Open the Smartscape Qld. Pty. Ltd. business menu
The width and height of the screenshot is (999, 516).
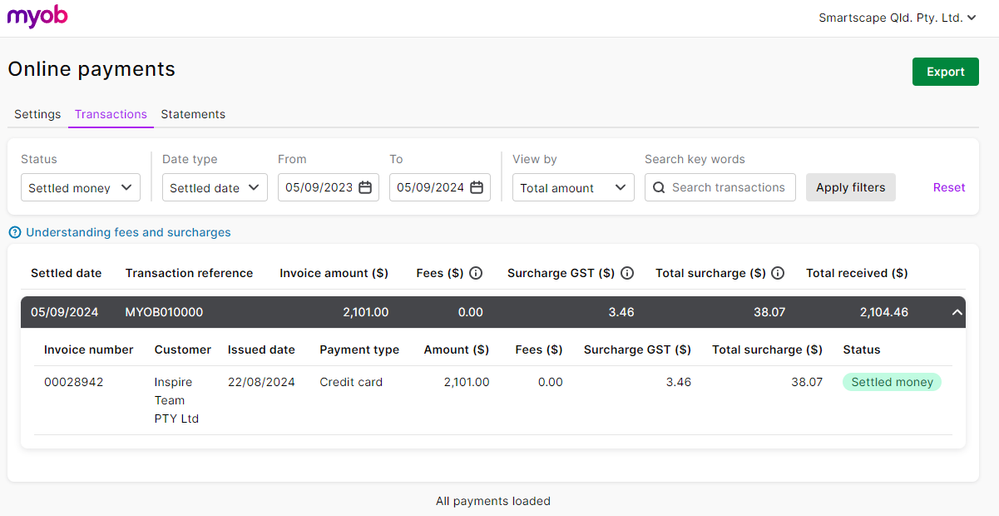coord(897,17)
